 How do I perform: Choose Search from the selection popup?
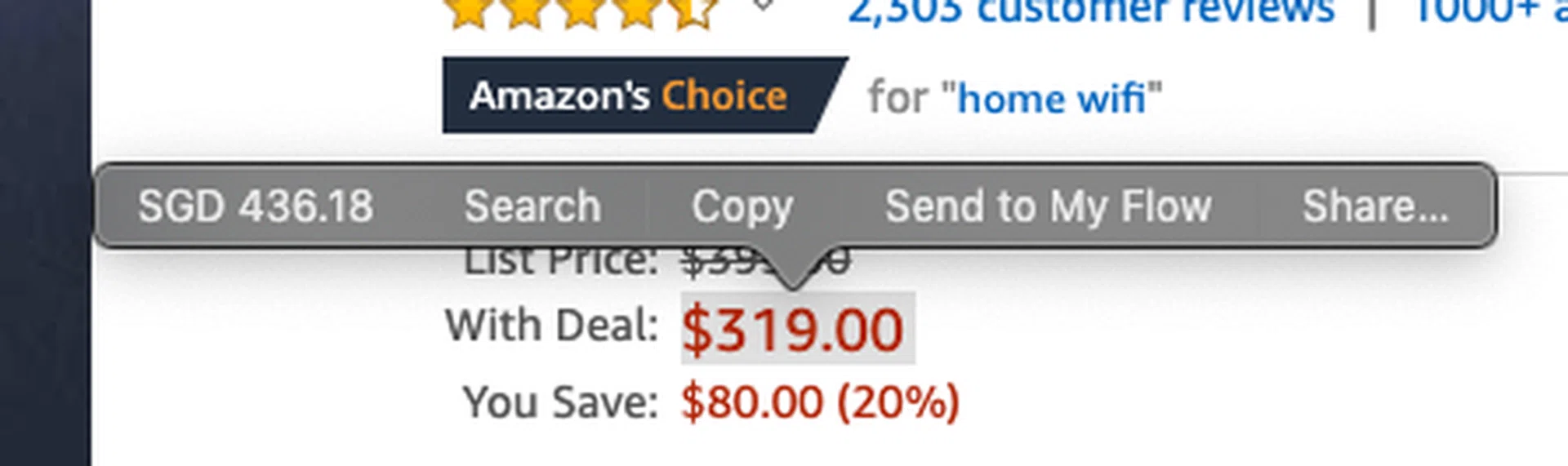pos(532,206)
